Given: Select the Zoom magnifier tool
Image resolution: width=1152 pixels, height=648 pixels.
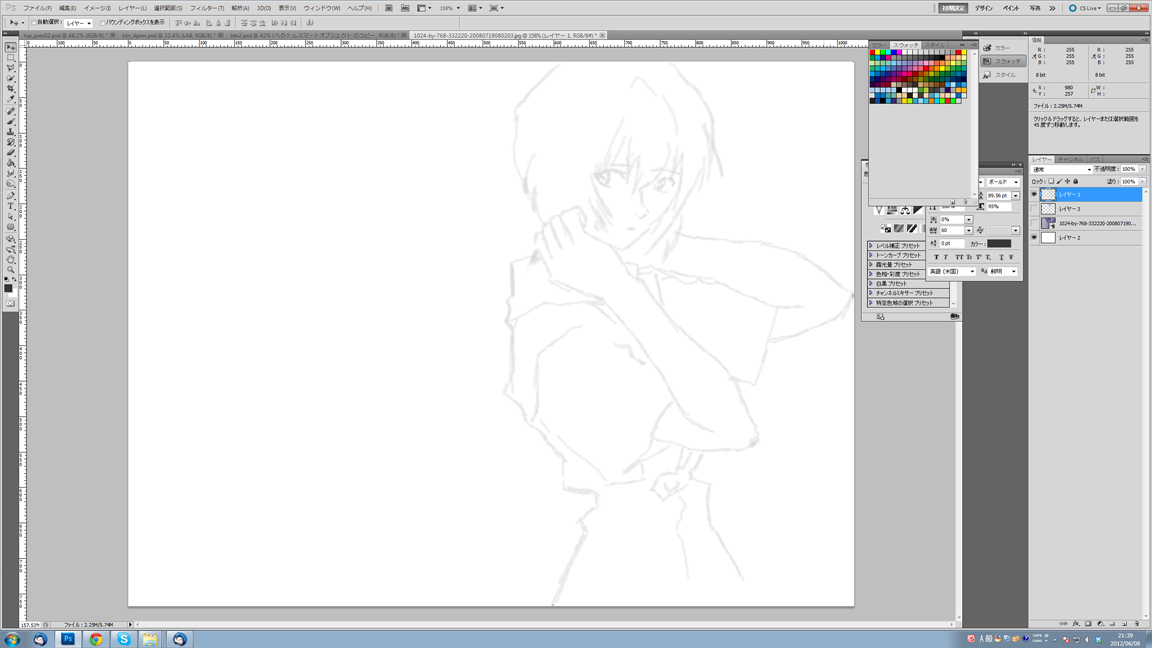Looking at the screenshot, I should pos(11,270).
